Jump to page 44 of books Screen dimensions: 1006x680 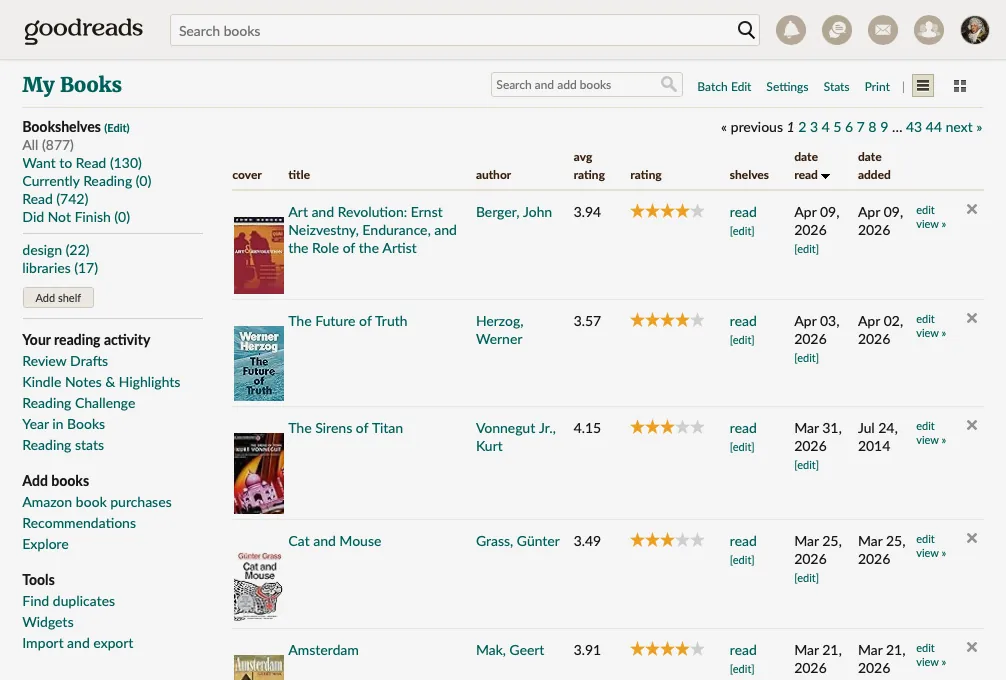point(934,127)
